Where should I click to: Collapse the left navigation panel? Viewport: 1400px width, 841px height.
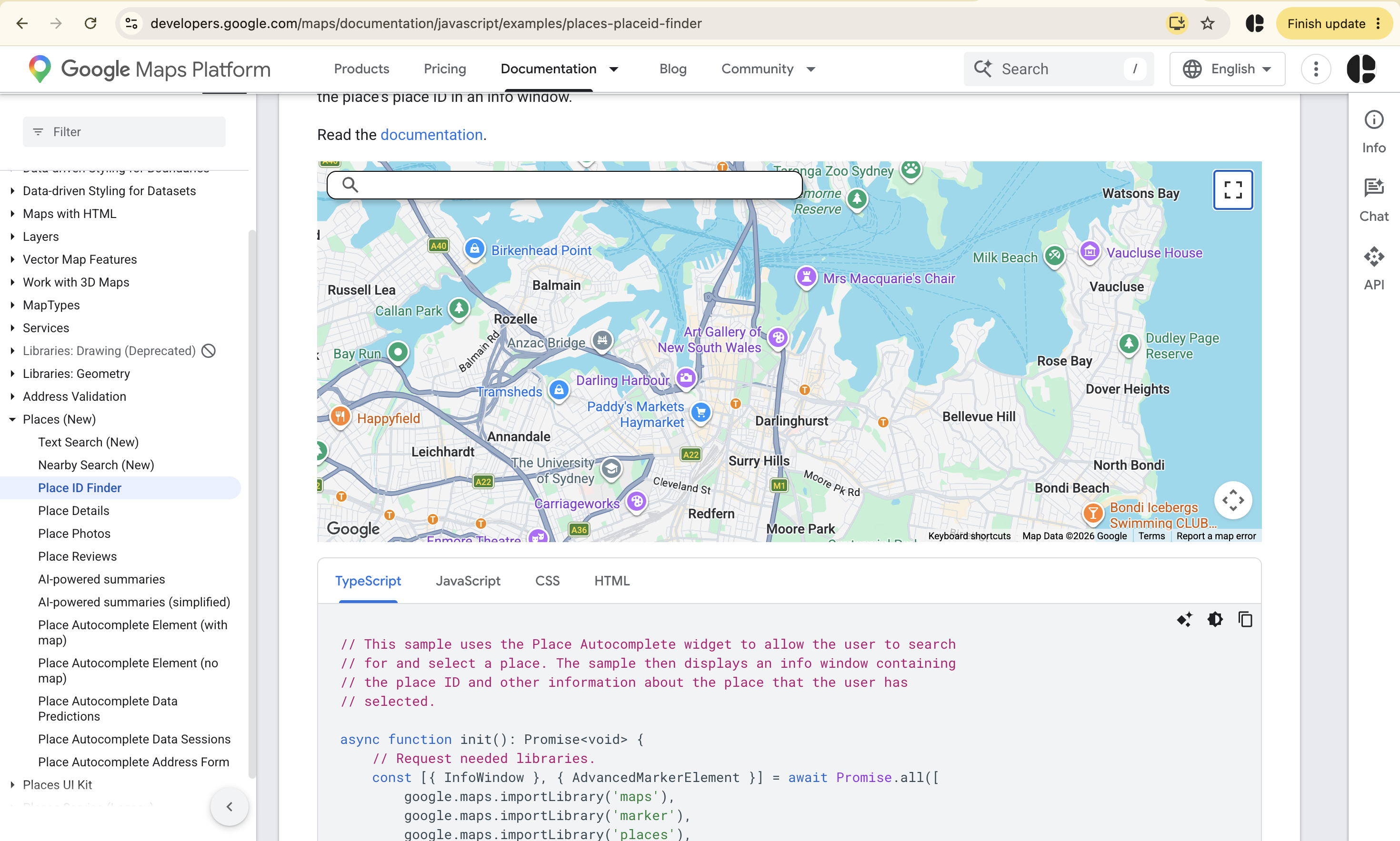229,806
